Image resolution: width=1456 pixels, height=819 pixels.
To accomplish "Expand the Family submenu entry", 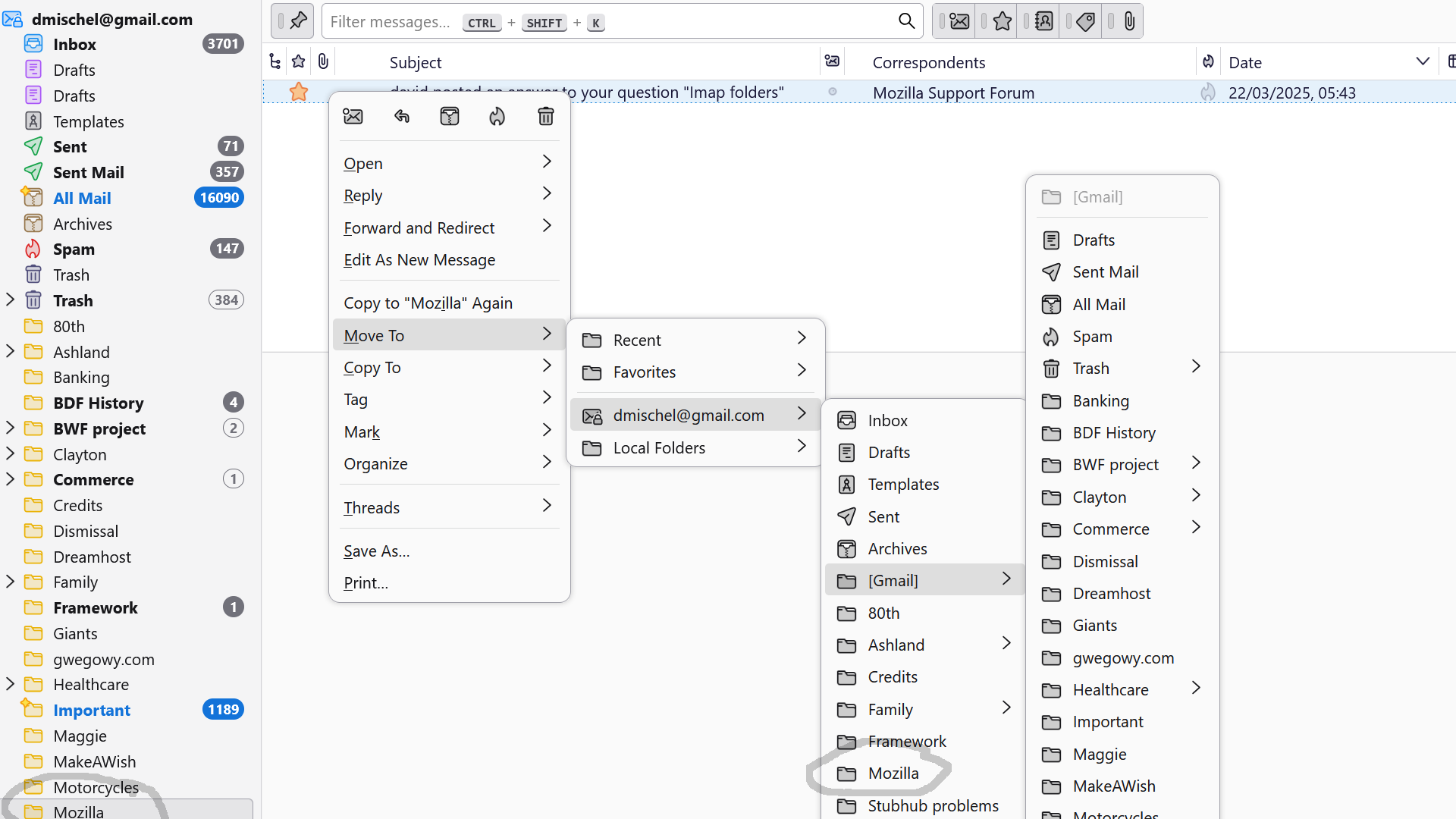I will 924,709.
